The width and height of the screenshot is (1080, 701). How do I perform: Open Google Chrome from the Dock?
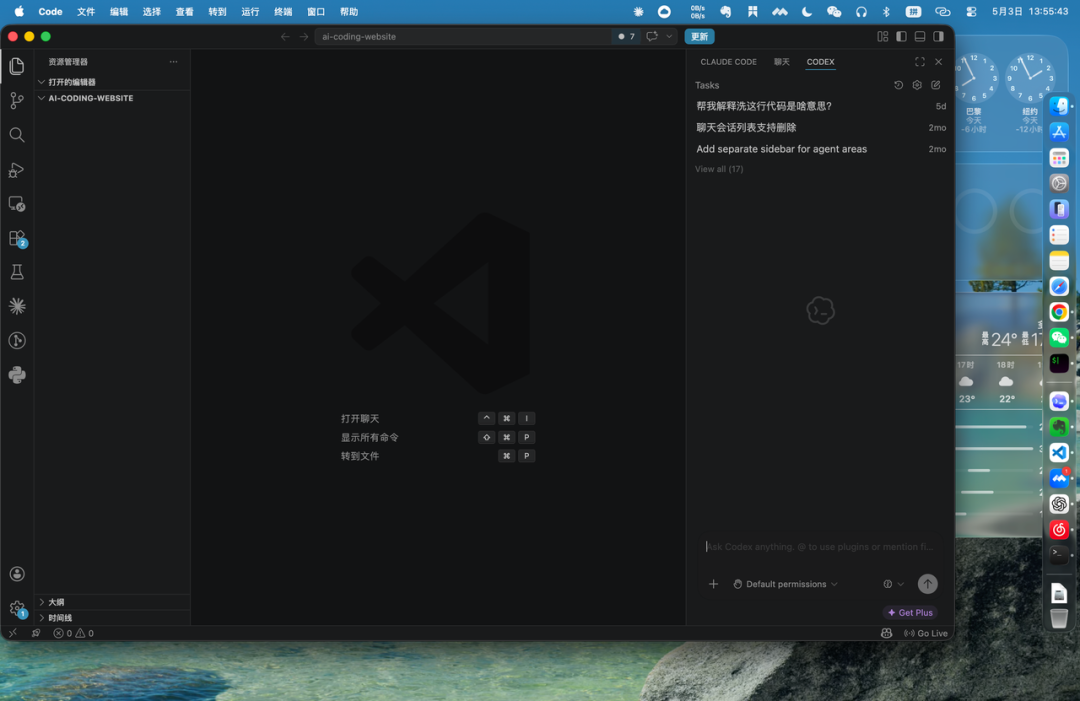[1059, 312]
